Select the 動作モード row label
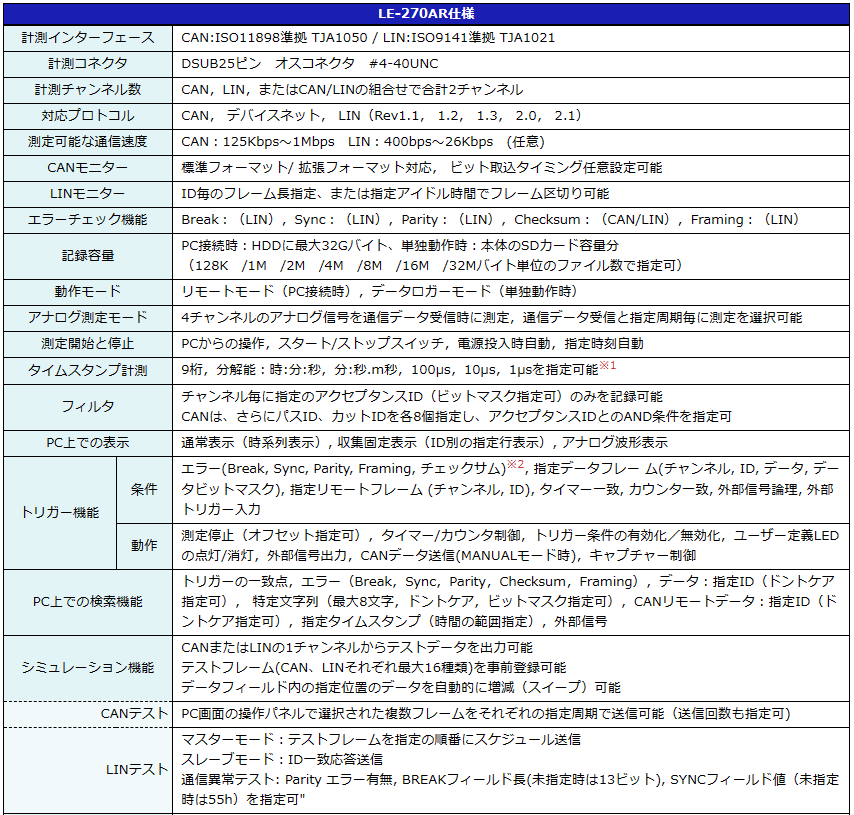854x815 pixels. [88, 291]
